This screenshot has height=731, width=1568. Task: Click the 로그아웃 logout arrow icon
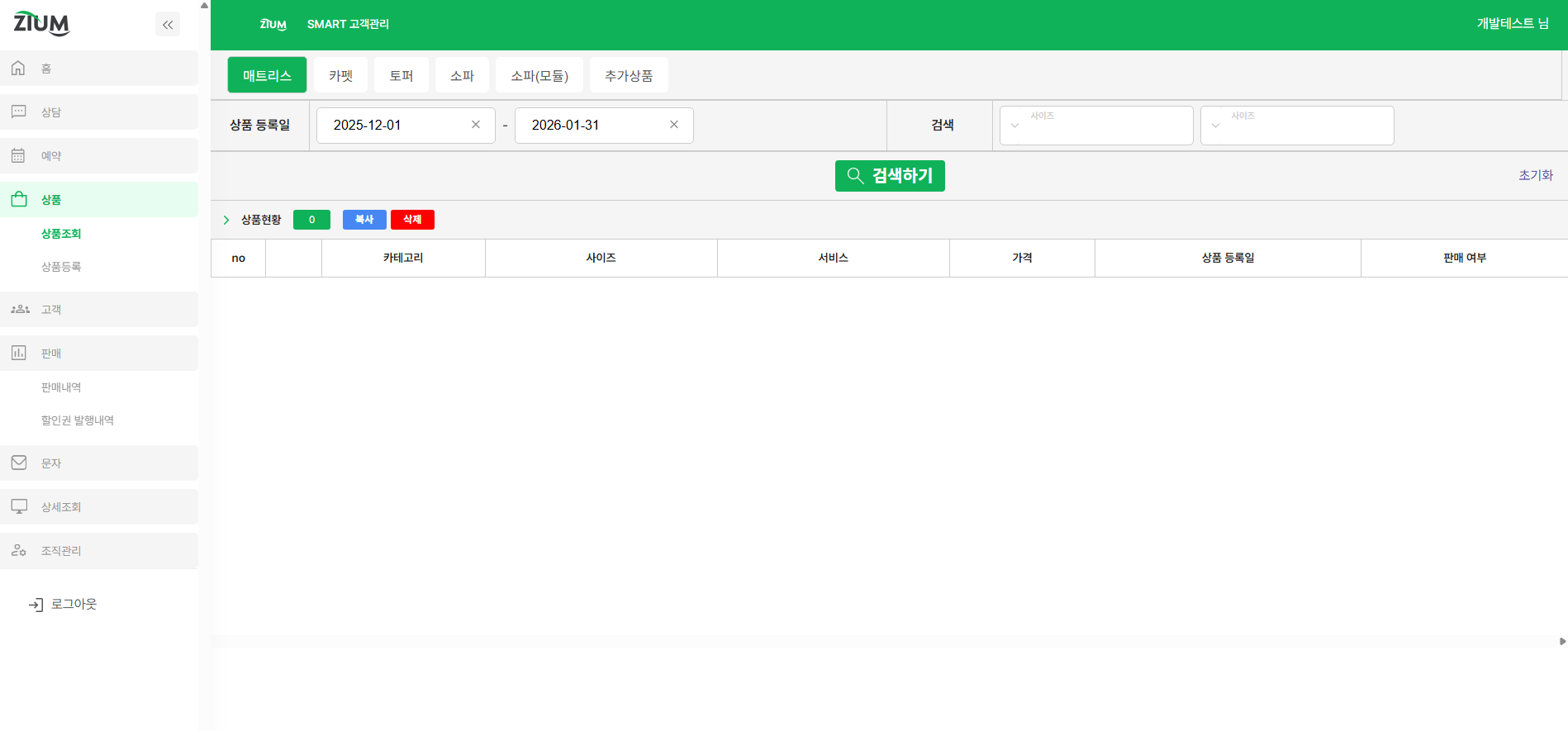click(36, 605)
